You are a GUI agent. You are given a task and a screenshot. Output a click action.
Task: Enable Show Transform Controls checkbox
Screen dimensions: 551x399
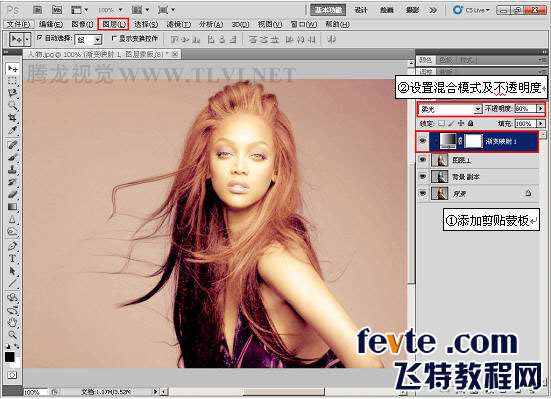(x=114, y=38)
